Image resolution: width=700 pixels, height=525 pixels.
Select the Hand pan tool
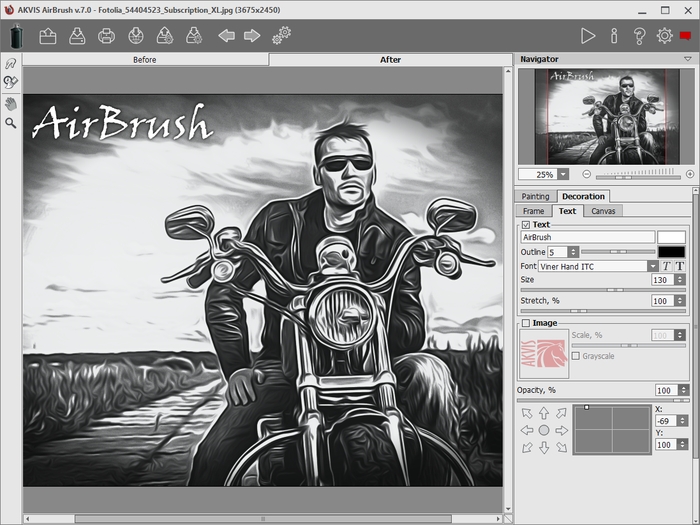(11, 104)
